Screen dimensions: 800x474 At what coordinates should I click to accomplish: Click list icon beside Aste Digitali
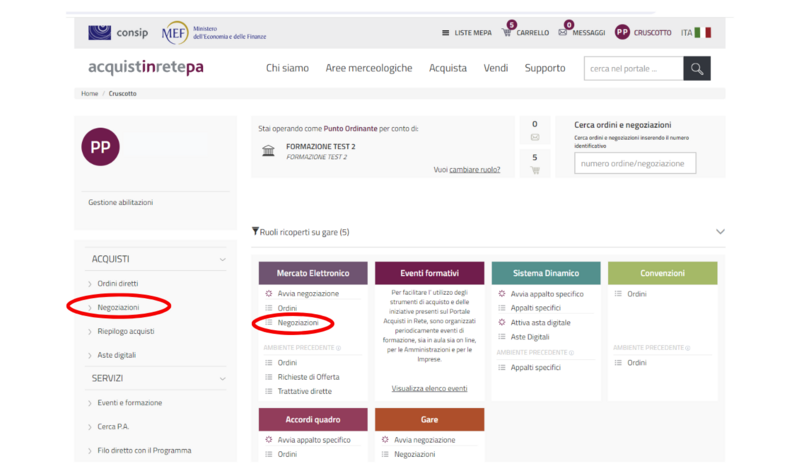(x=502, y=337)
